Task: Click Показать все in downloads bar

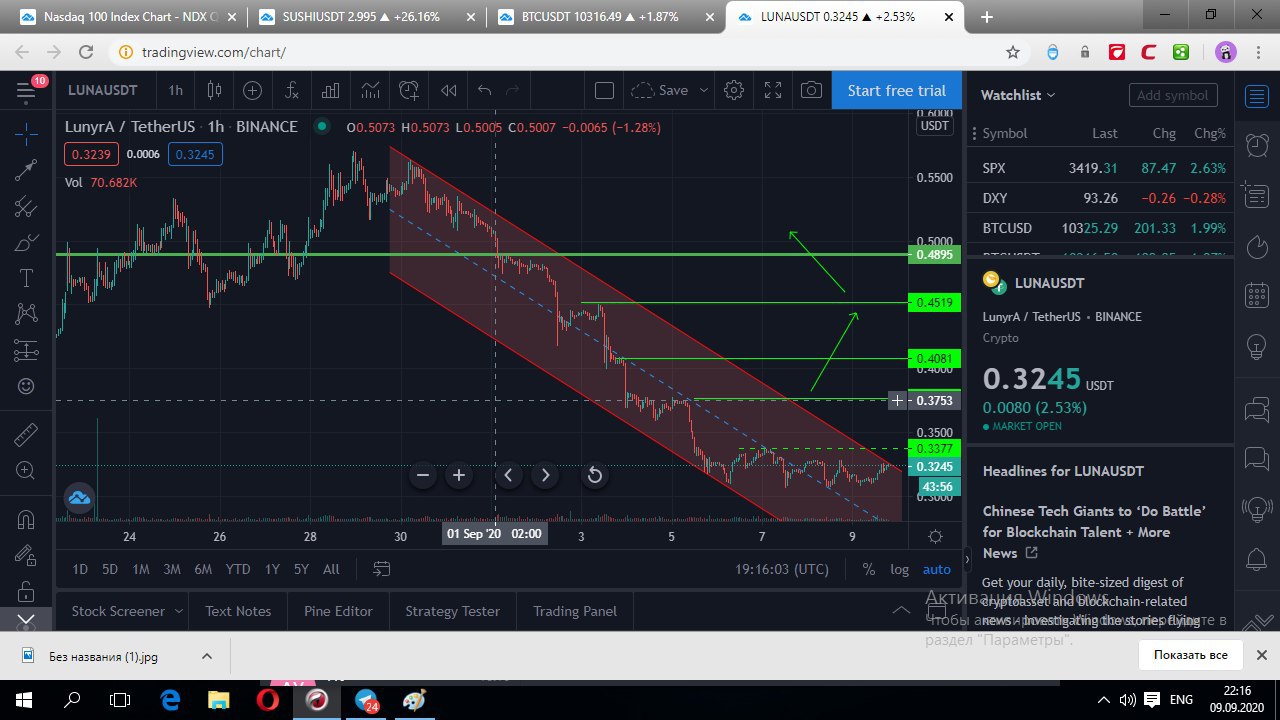Action: [x=1190, y=655]
